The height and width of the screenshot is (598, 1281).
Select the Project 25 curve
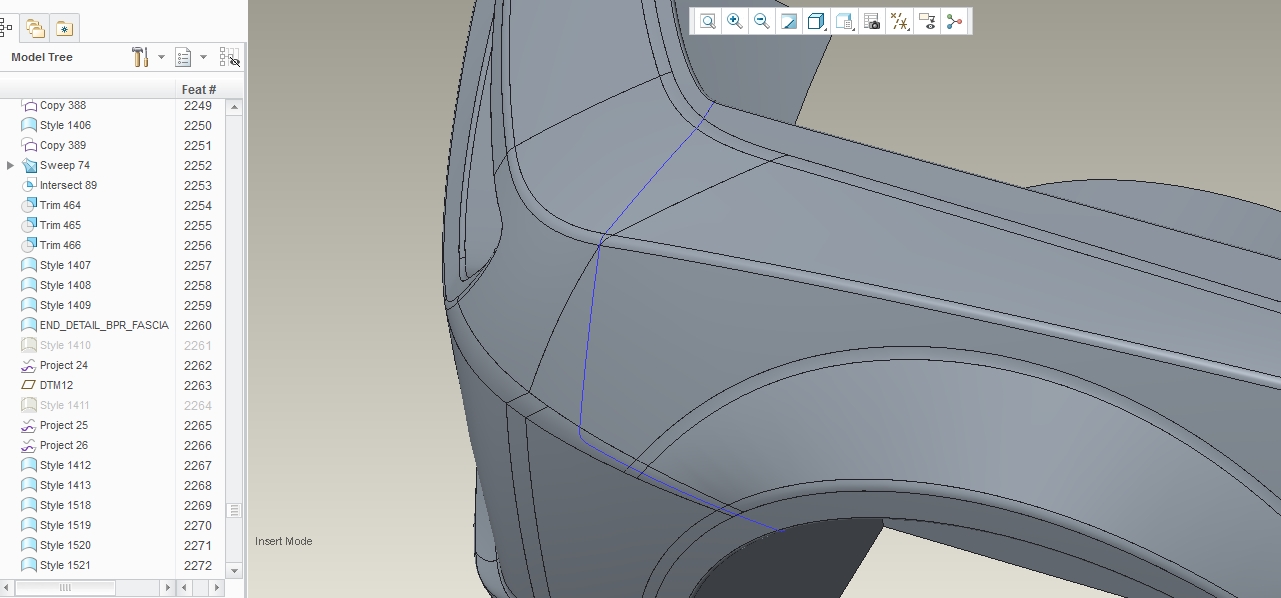coord(64,425)
